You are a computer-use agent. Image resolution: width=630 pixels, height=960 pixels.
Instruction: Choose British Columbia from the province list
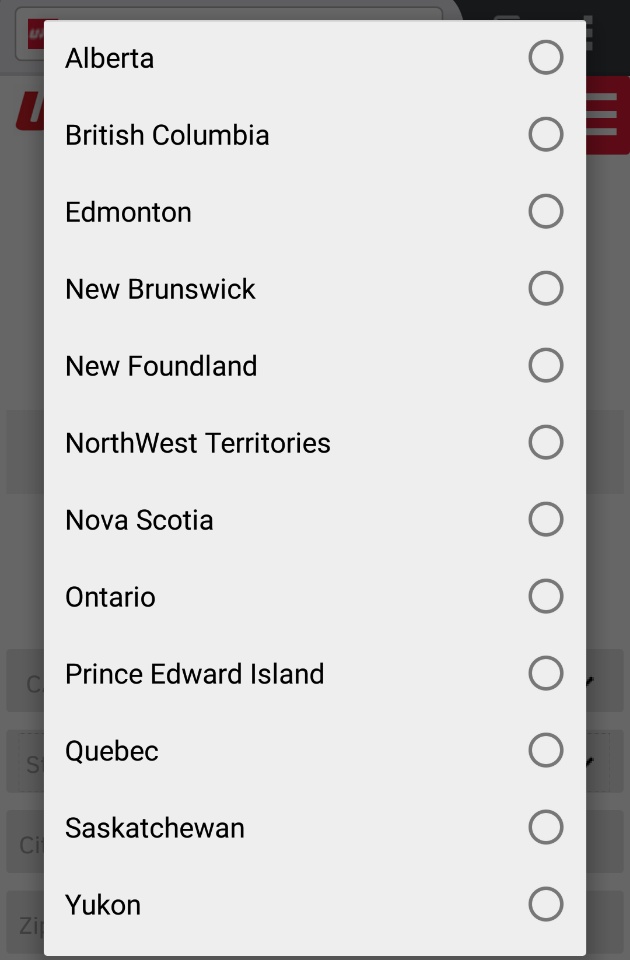click(545, 135)
